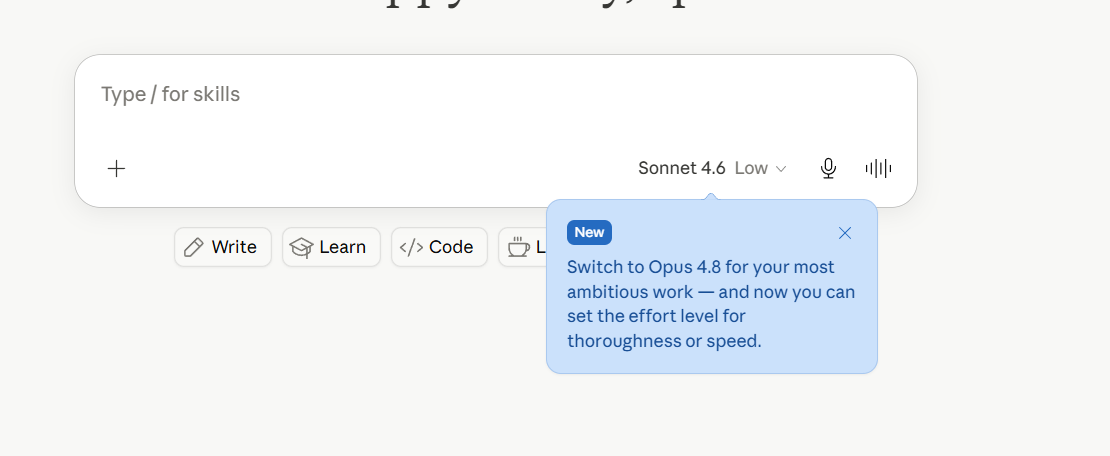Click the 'Switch to Opus 4.8' message text
This screenshot has height=456, width=1110.
(711, 304)
